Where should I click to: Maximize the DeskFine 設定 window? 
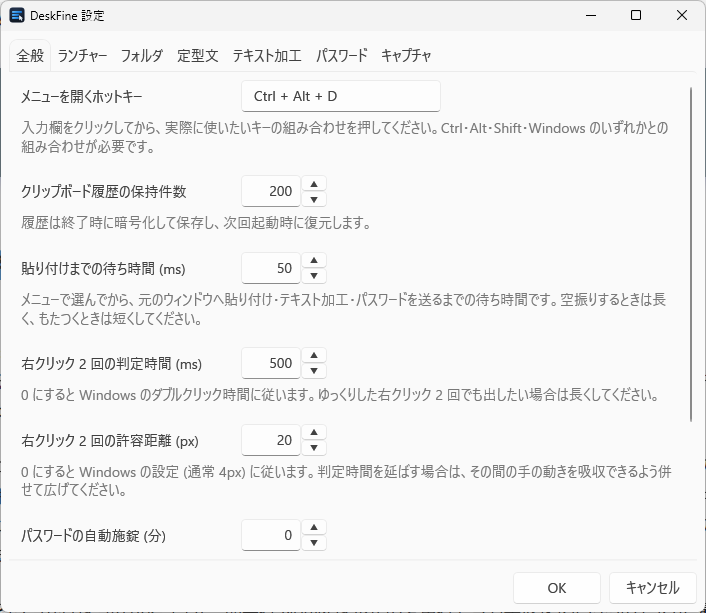click(x=636, y=15)
